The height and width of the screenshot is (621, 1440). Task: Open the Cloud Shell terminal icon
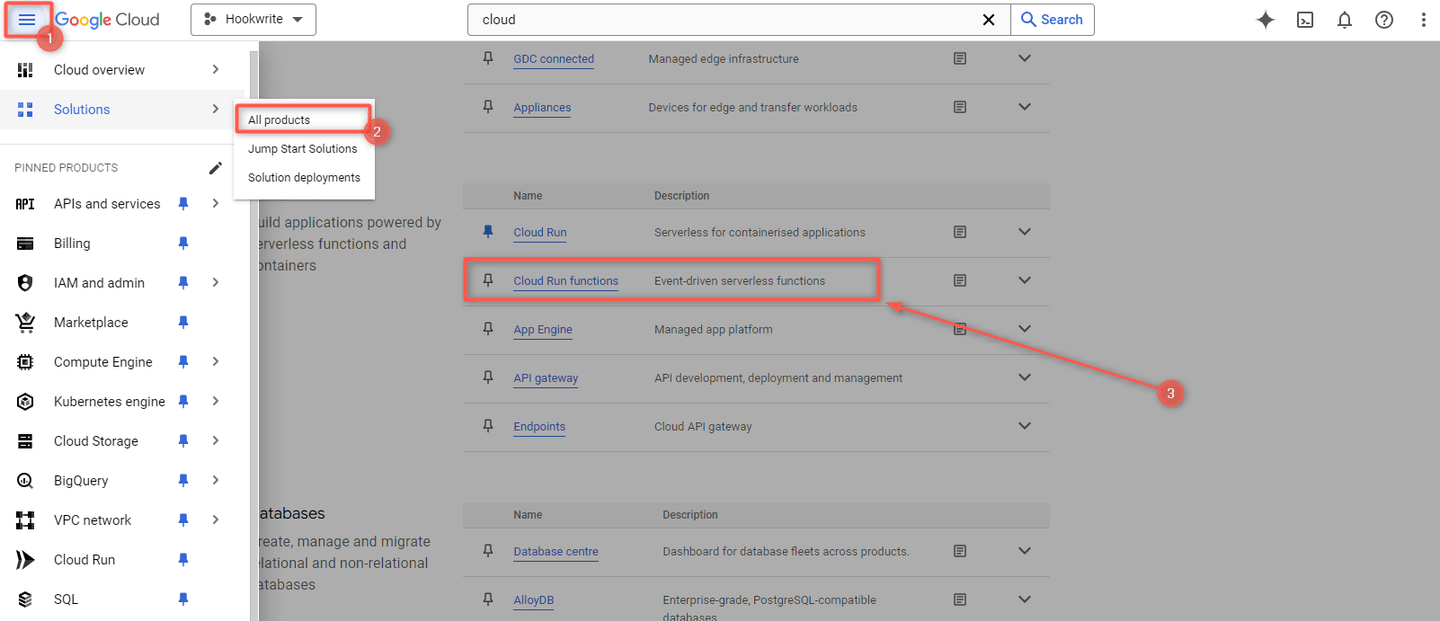(1305, 19)
